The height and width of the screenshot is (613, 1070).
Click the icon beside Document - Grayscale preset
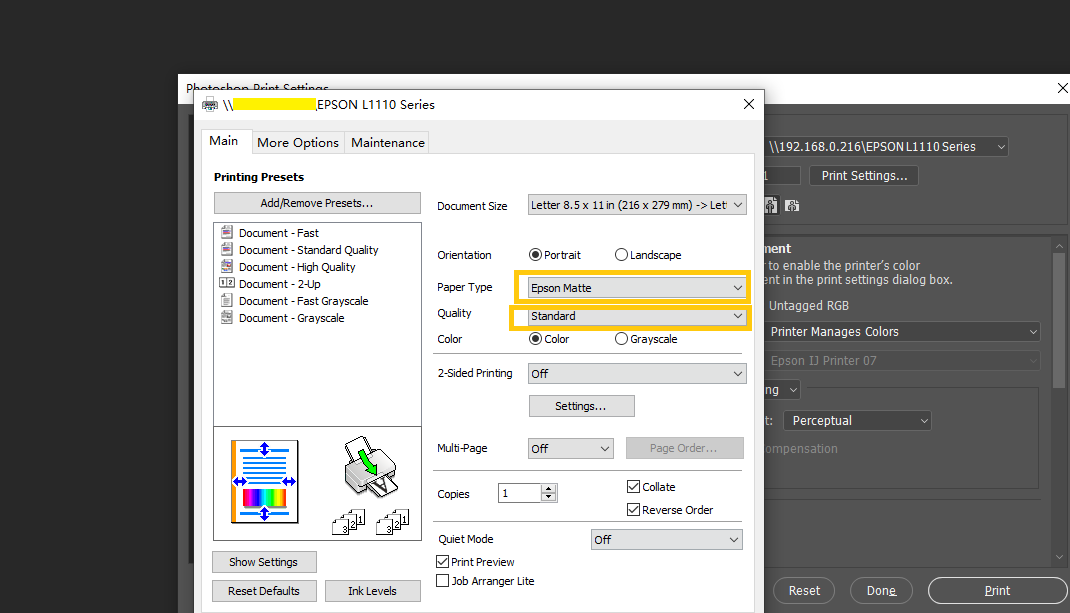coord(227,317)
